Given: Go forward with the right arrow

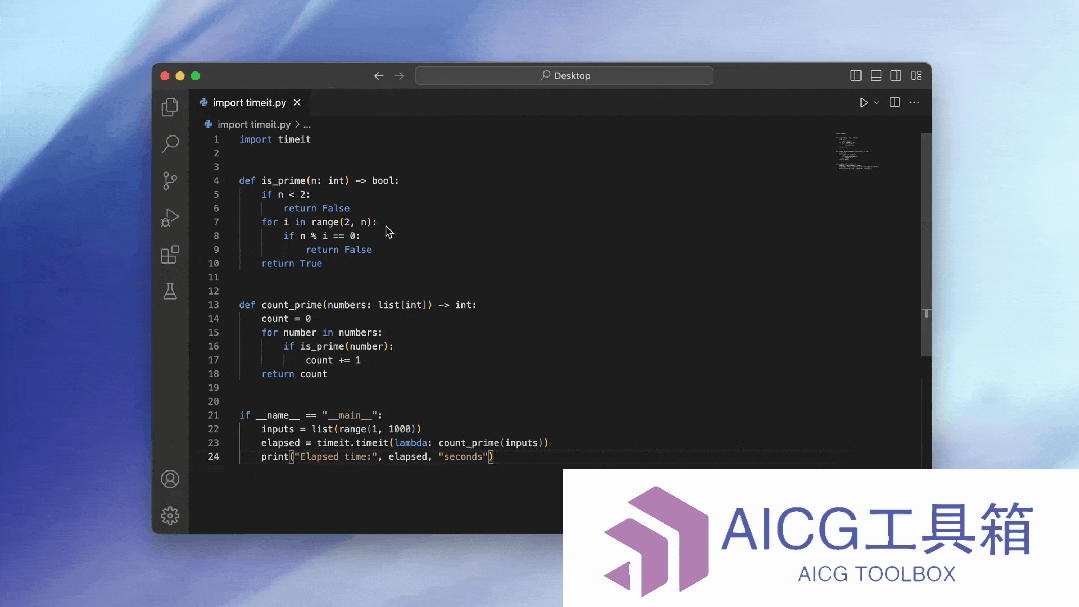Looking at the screenshot, I should click(x=399, y=76).
